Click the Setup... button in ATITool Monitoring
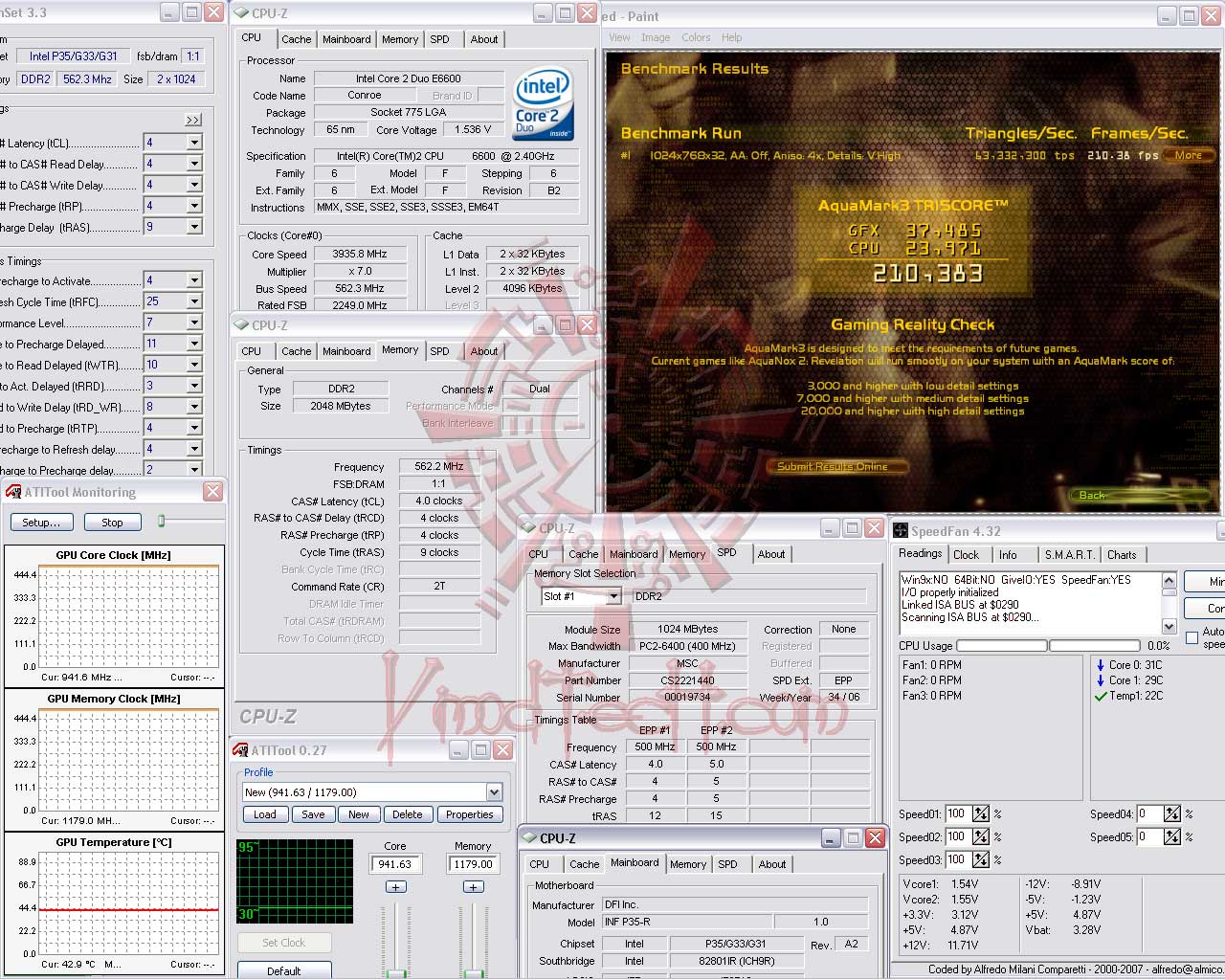Screen dimensions: 1225x980 [41, 523]
